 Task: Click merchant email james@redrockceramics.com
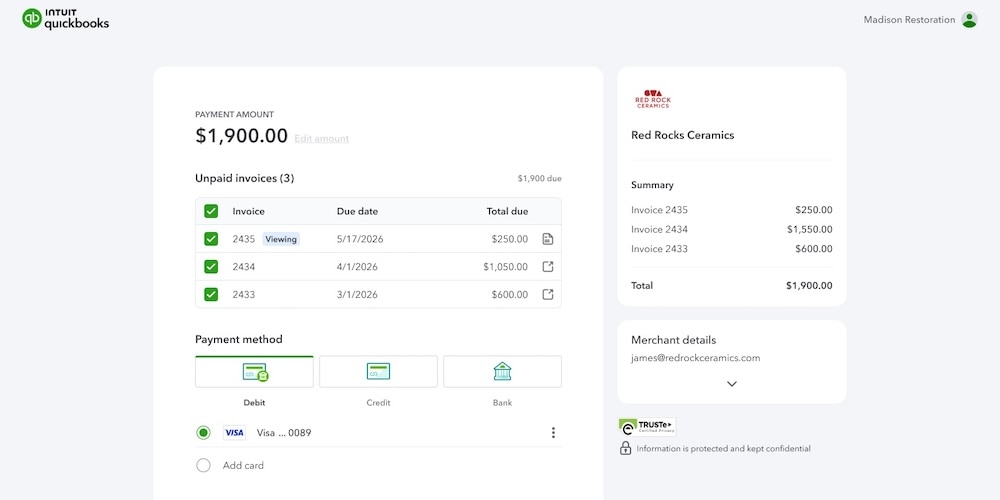696,358
